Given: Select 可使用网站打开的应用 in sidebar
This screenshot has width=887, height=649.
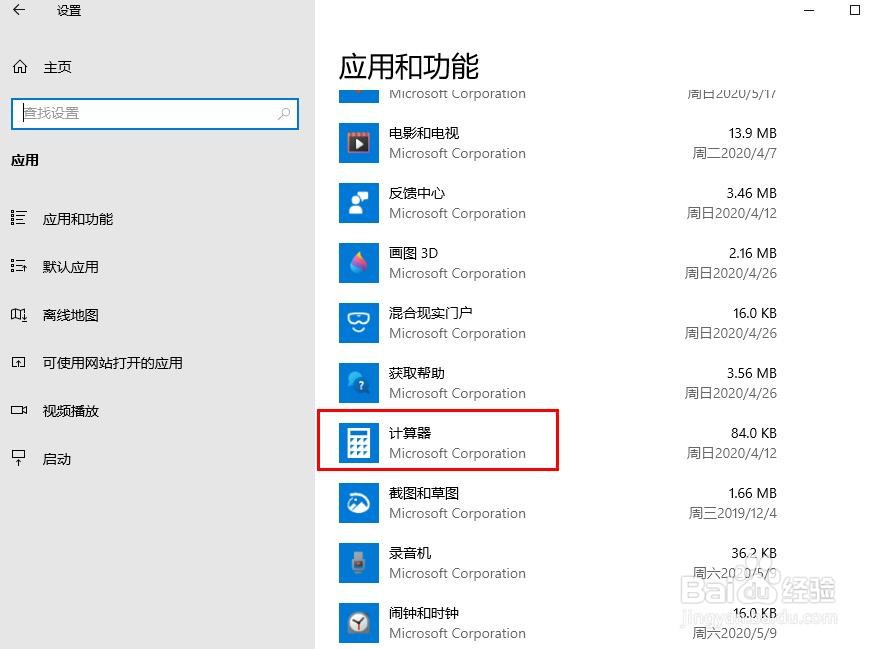Looking at the screenshot, I should pyautogui.click(x=113, y=363).
